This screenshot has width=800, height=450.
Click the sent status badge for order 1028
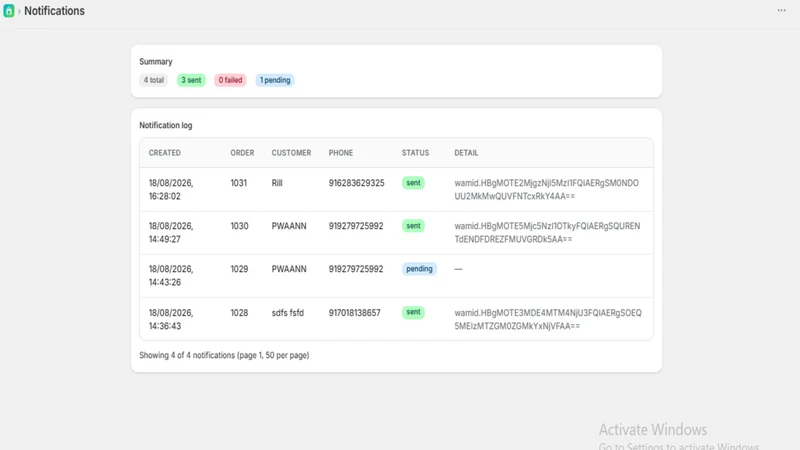[x=413, y=312]
